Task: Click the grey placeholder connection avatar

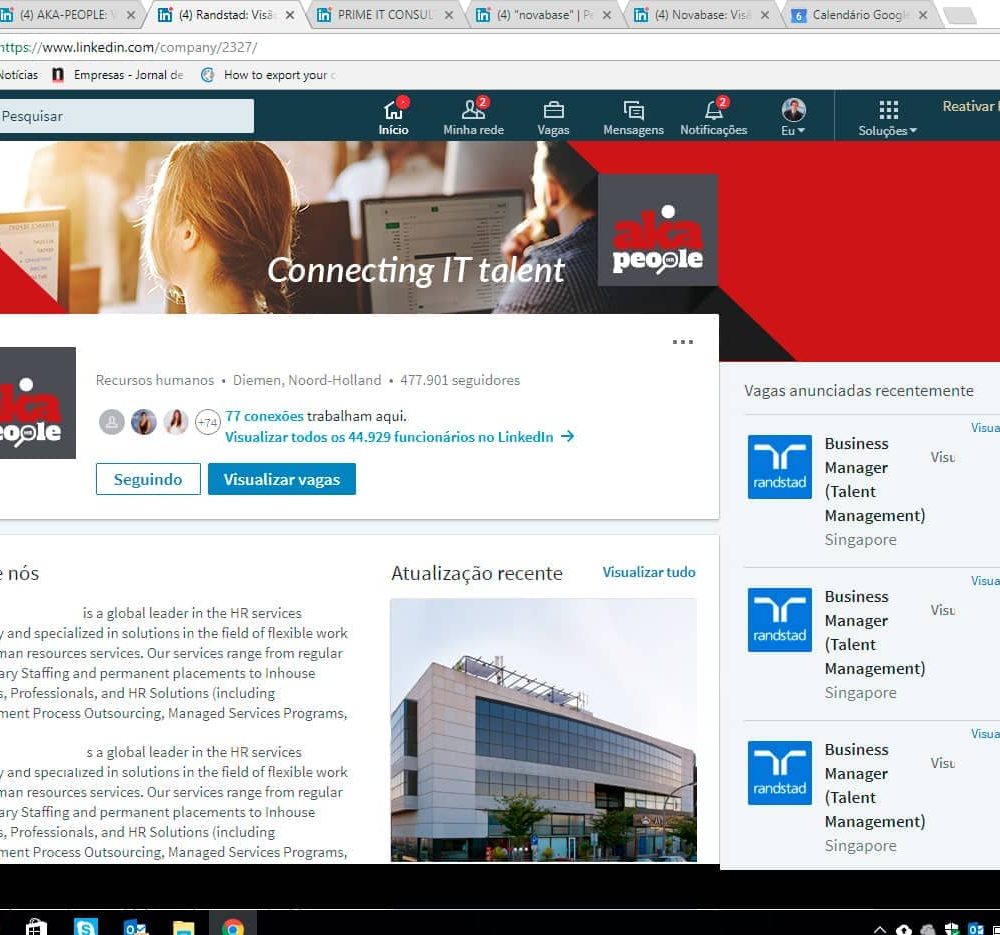Action: coord(112,422)
